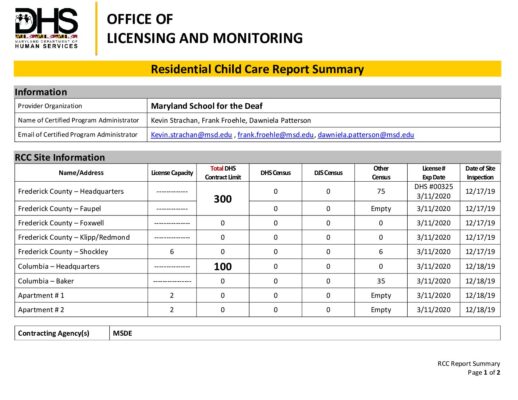Select 'Frederick County – Klipp/Redmond' row name
Image resolution: width=518 pixels, height=400 pixels.
coord(74,237)
